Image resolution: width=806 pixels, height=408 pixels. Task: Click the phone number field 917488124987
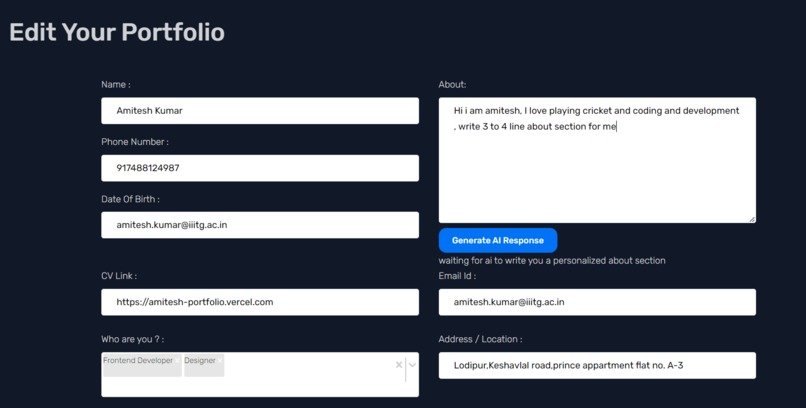coord(260,168)
